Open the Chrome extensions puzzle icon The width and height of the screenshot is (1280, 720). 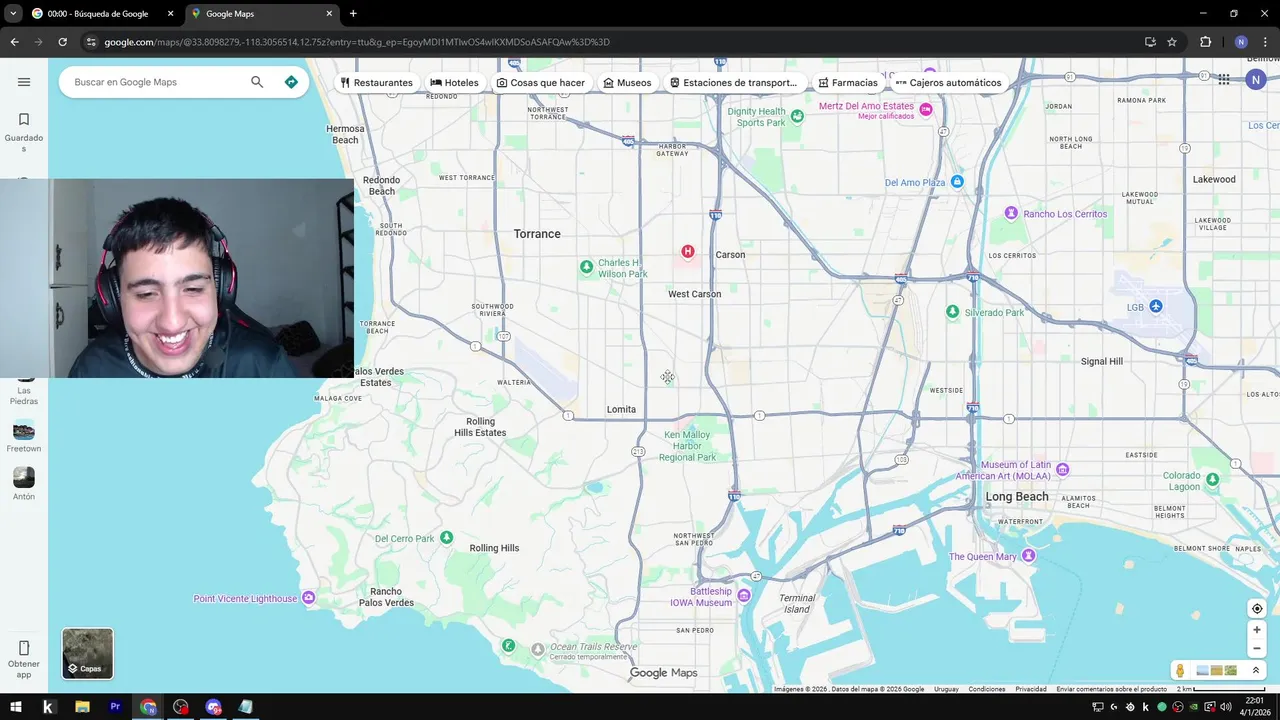coord(1205,42)
